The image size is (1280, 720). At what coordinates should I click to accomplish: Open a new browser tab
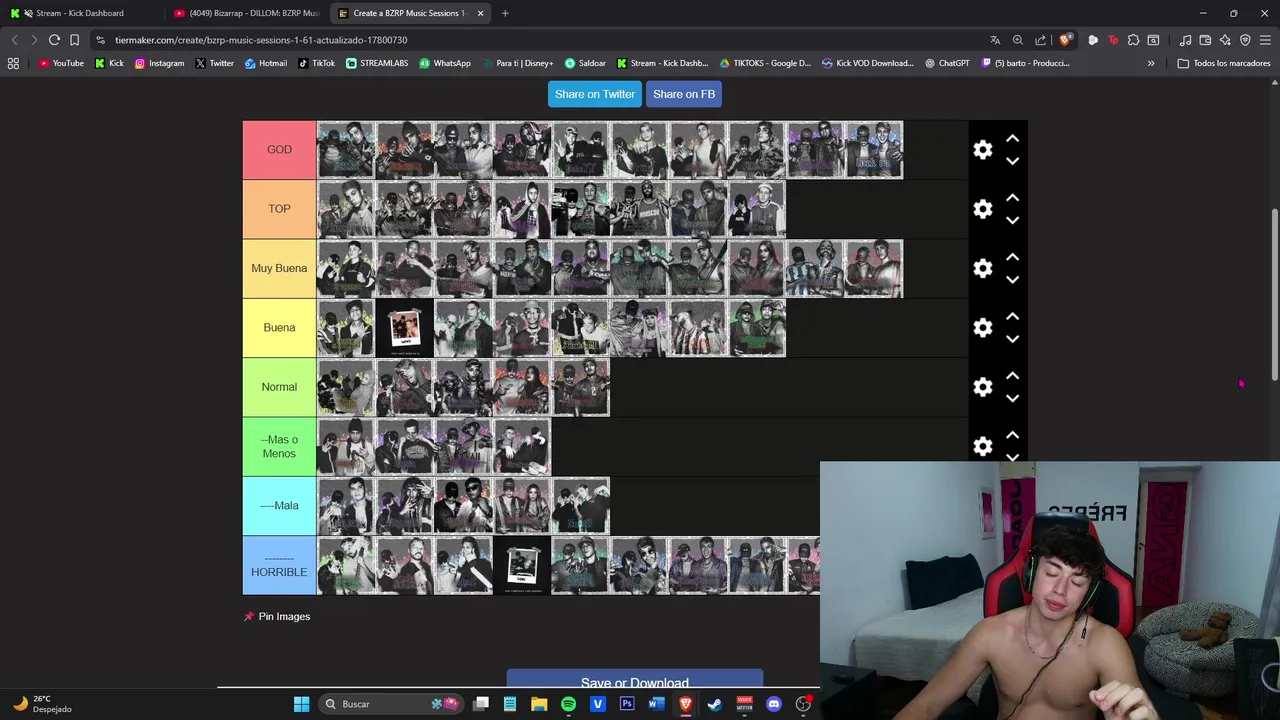click(505, 13)
